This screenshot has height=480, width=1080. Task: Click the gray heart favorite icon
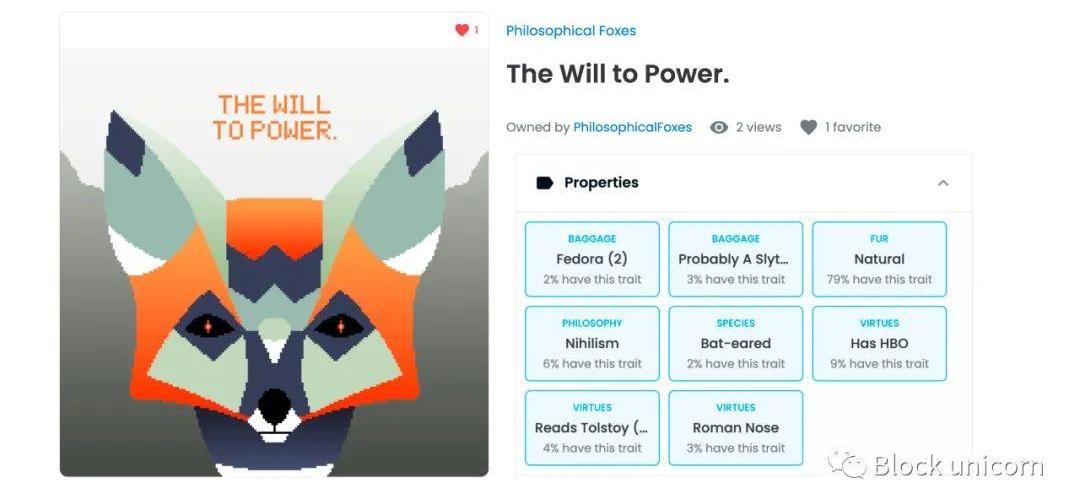point(808,127)
